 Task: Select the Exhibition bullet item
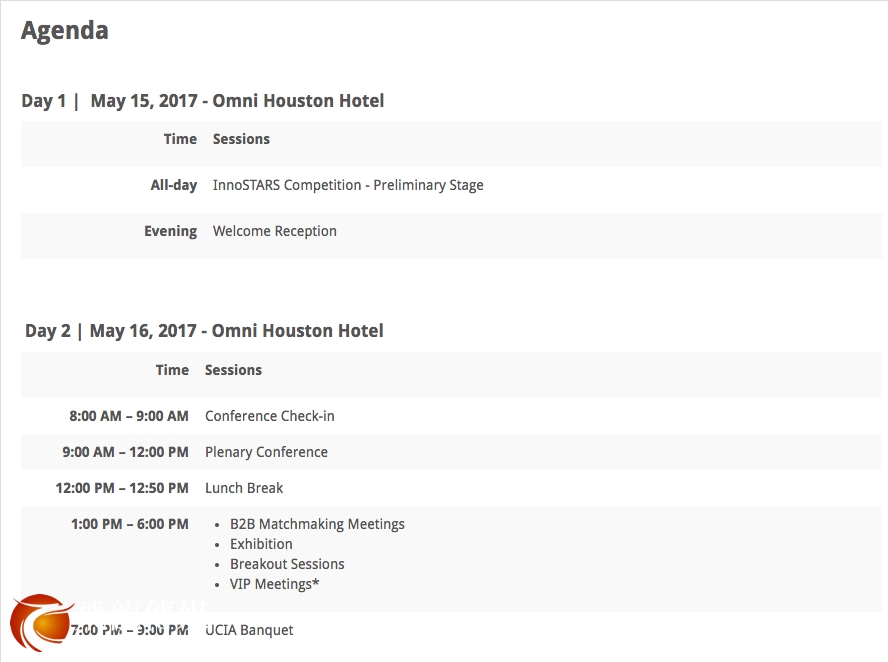(261, 544)
